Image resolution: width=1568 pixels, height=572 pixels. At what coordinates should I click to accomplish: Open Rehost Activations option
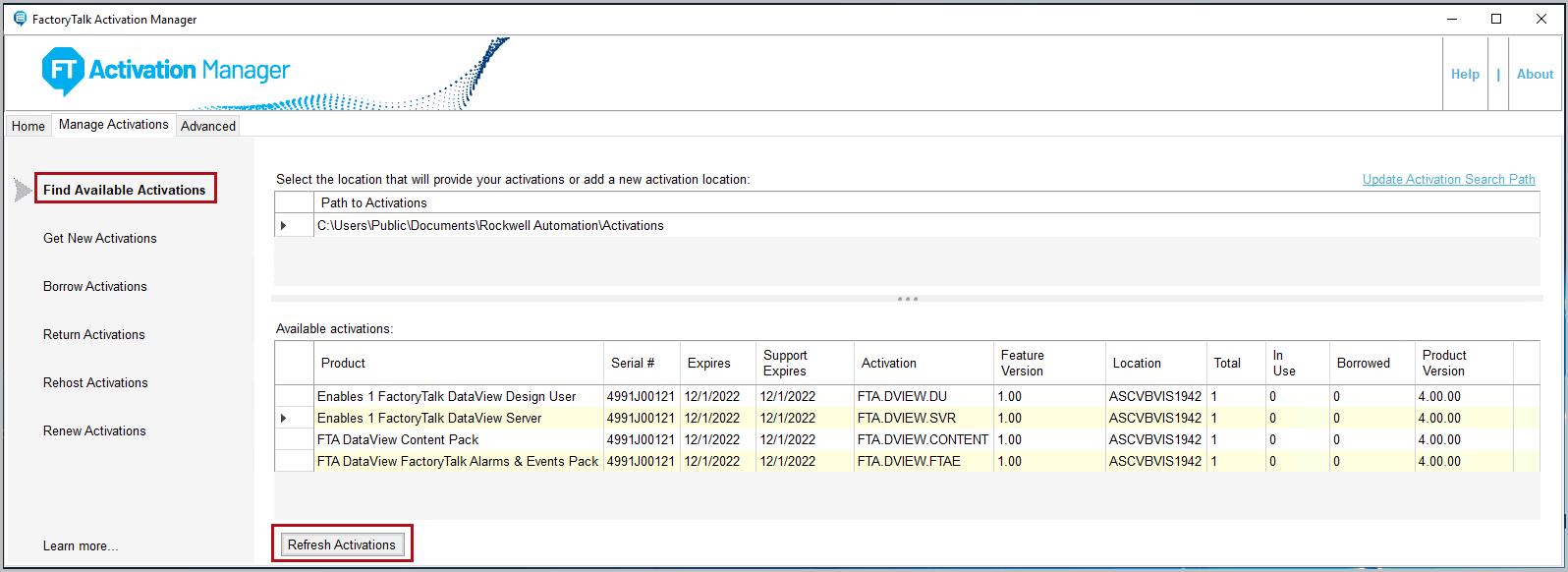click(x=96, y=382)
